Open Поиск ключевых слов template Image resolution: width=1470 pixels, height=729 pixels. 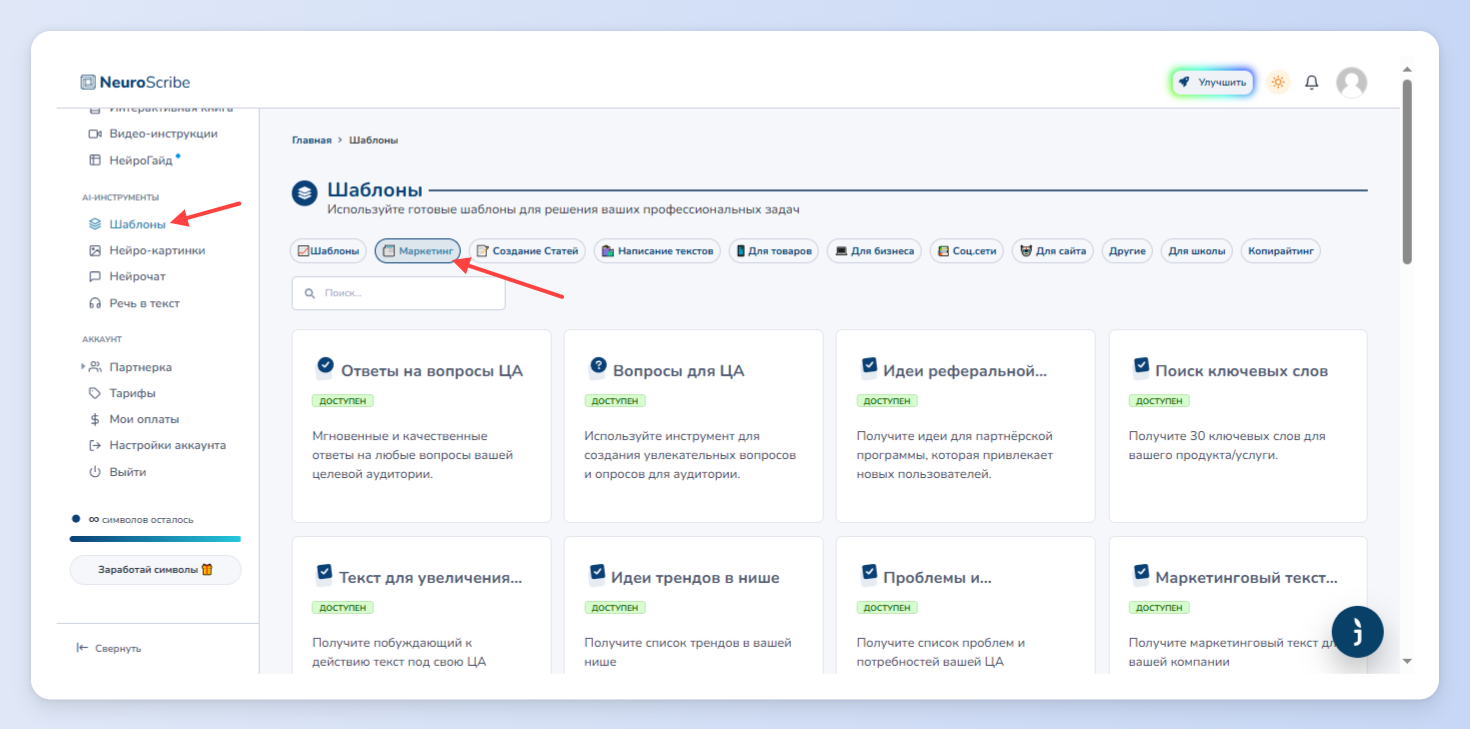[1238, 426]
